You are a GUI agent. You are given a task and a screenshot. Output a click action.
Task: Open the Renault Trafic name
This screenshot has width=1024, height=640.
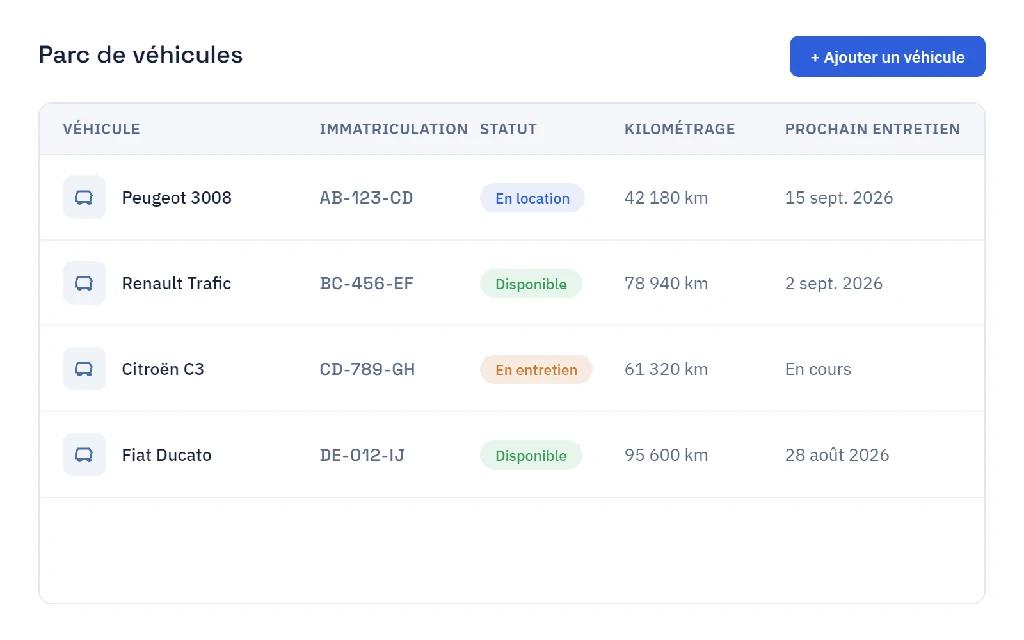pyautogui.click(x=176, y=283)
